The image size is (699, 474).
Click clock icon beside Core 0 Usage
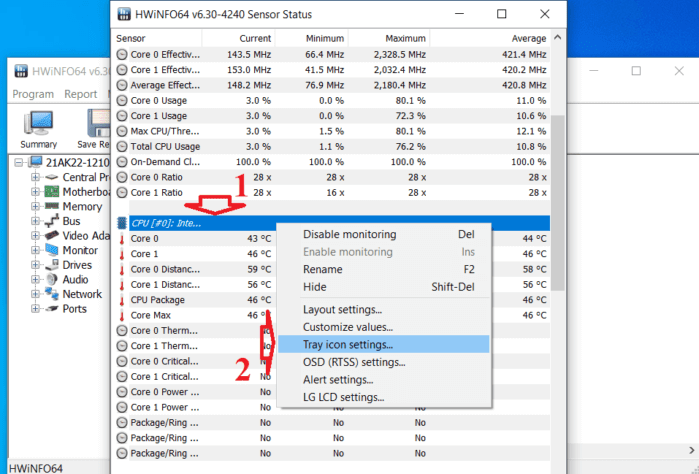[122, 100]
